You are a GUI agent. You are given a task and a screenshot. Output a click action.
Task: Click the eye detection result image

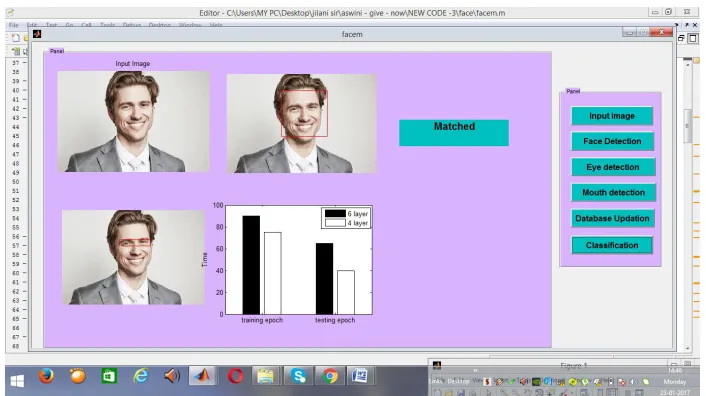(133, 257)
